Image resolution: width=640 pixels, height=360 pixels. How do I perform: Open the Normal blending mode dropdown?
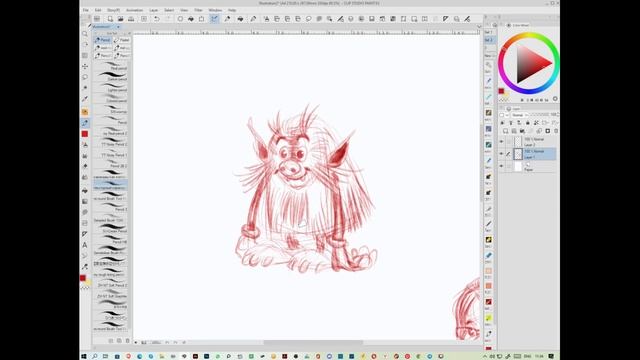coord(520,115)
